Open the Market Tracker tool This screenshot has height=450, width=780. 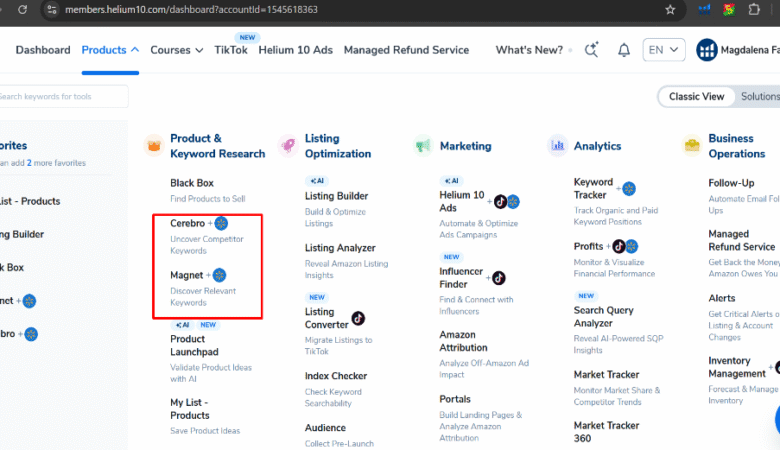pyautogui.click(x=606, y=374)
